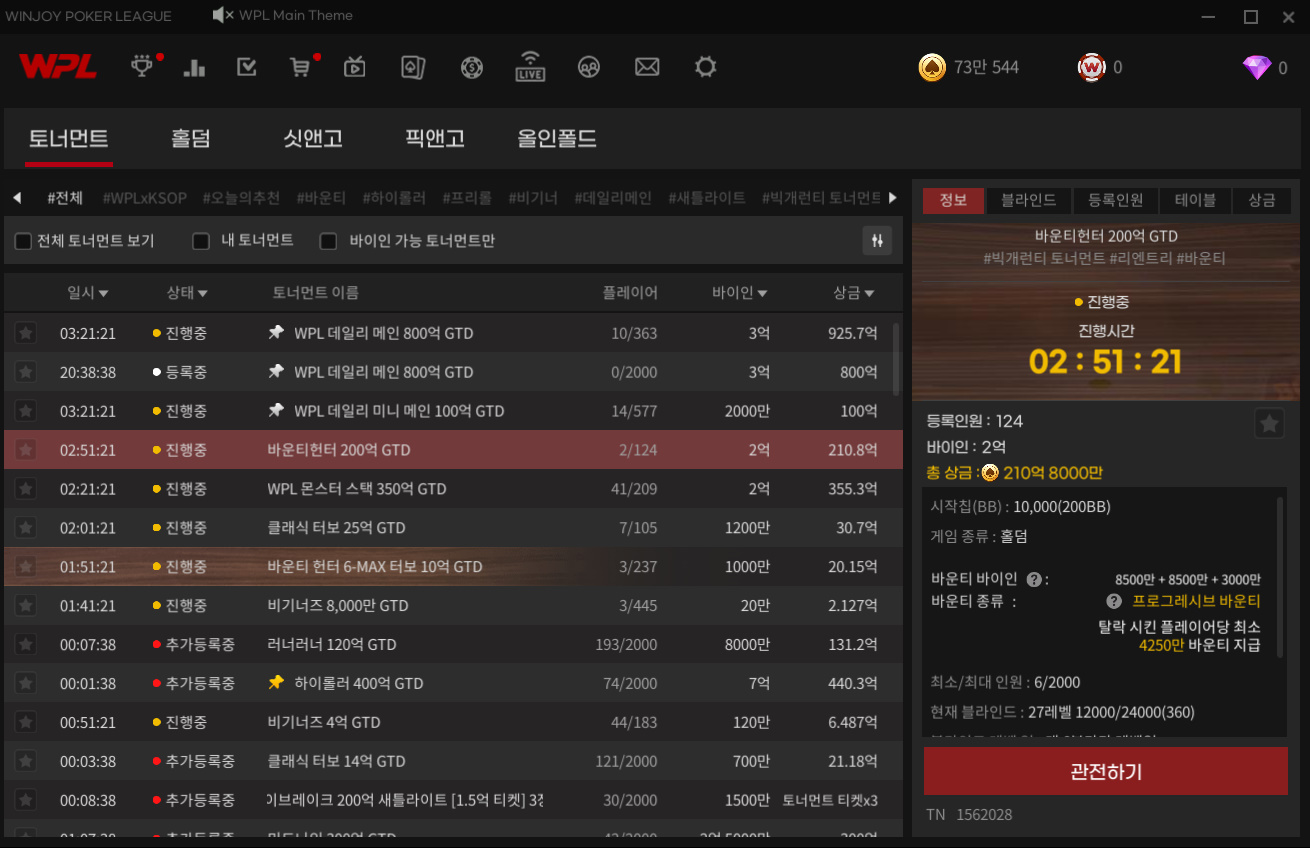
Task: Sort tournaments by 상금 column
Action: (853, 293)
